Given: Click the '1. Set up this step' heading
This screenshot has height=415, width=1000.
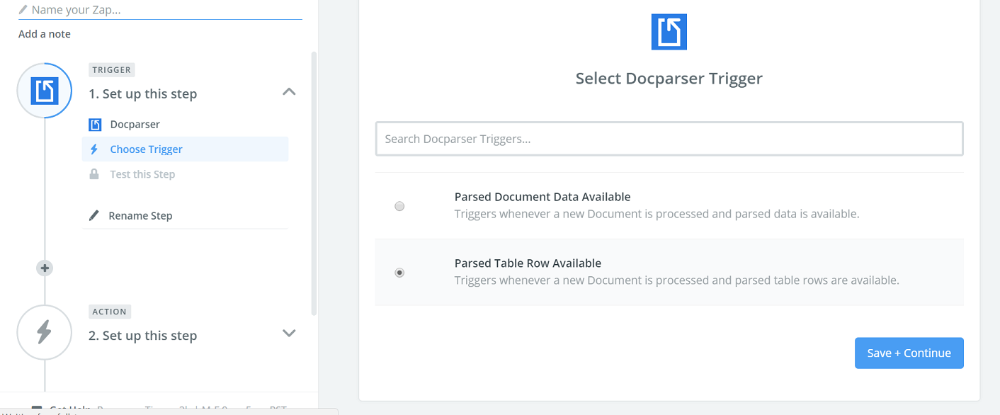Looking at the screenshot, I should pos(143,94).
